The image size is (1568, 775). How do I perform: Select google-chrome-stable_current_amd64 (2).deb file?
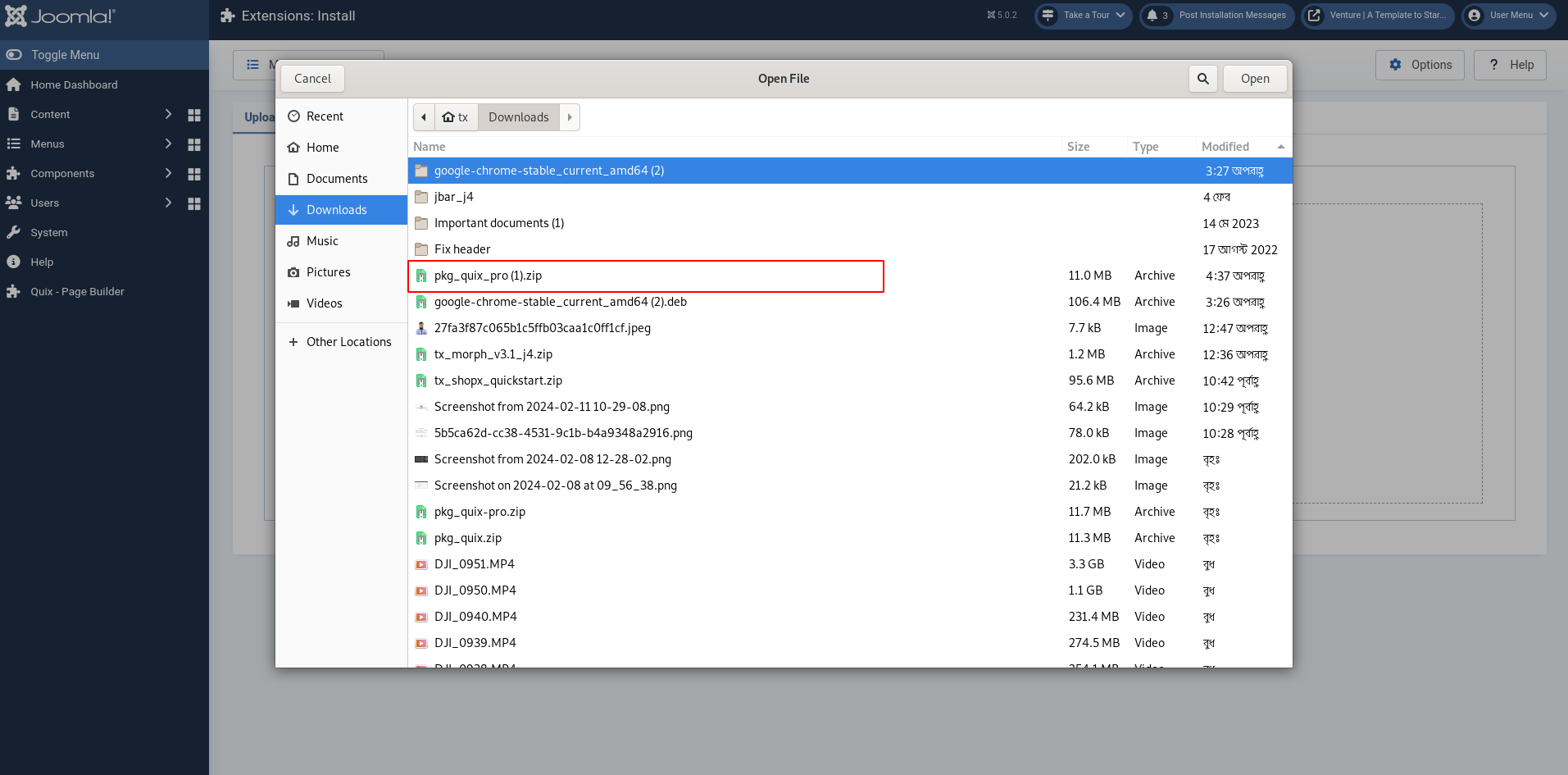tap(850, 302)
